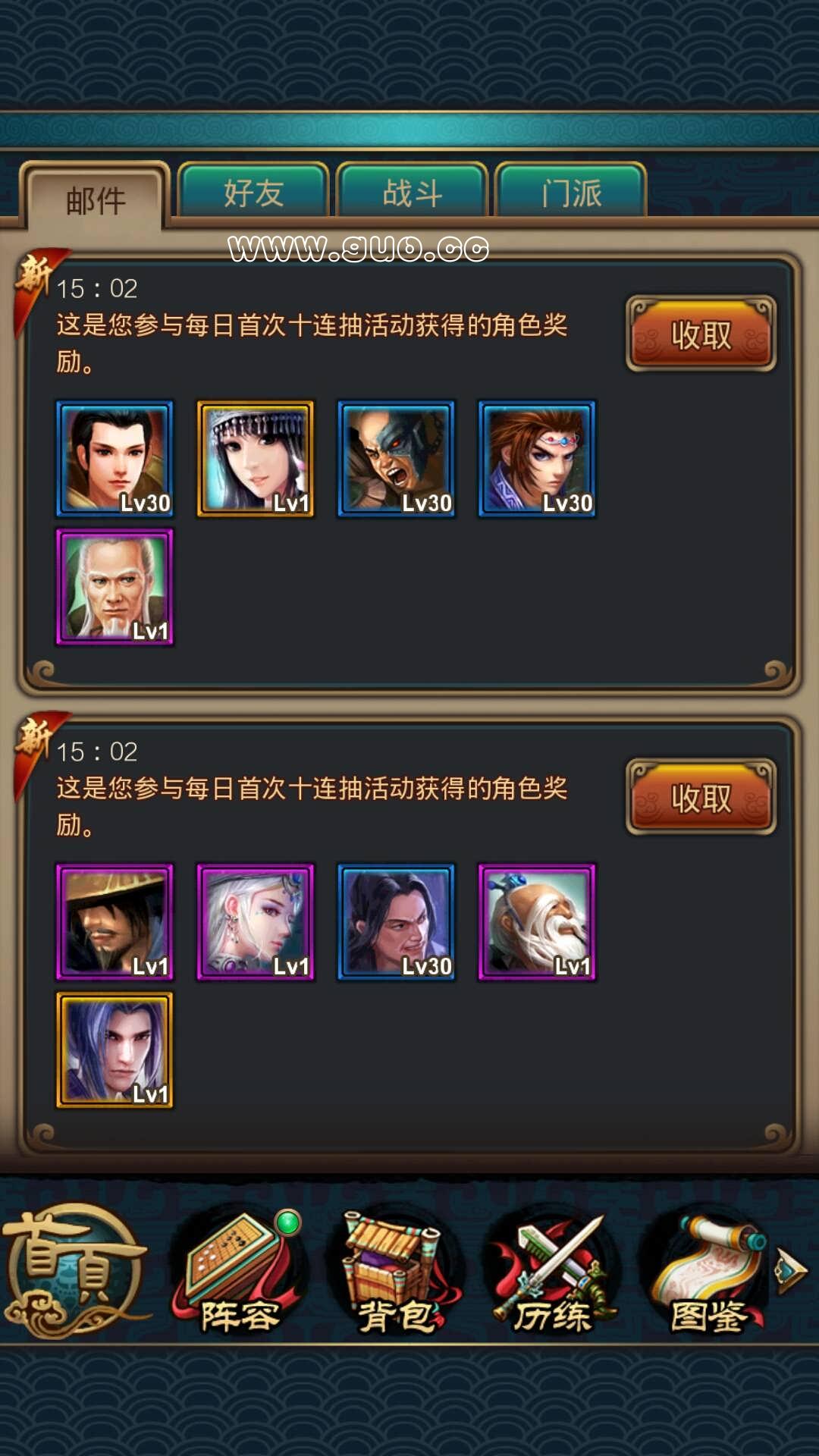Select masked roaring warrior Lv30 portrait
Viewport: 819px width, 1456px height.
pyautogui.click(x=397, y=460)
